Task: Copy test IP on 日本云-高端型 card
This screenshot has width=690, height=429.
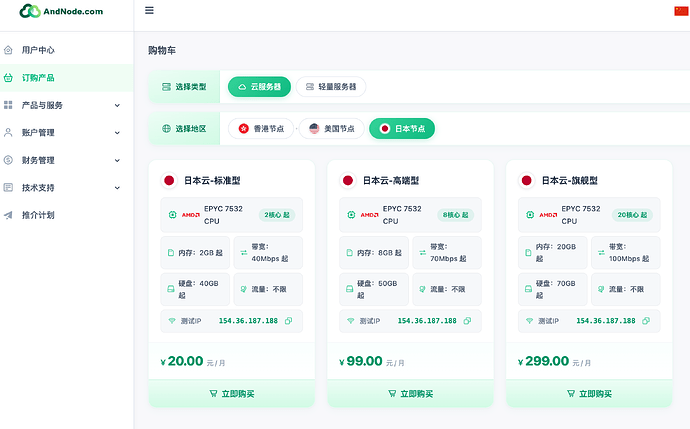Action: (467, 321)
